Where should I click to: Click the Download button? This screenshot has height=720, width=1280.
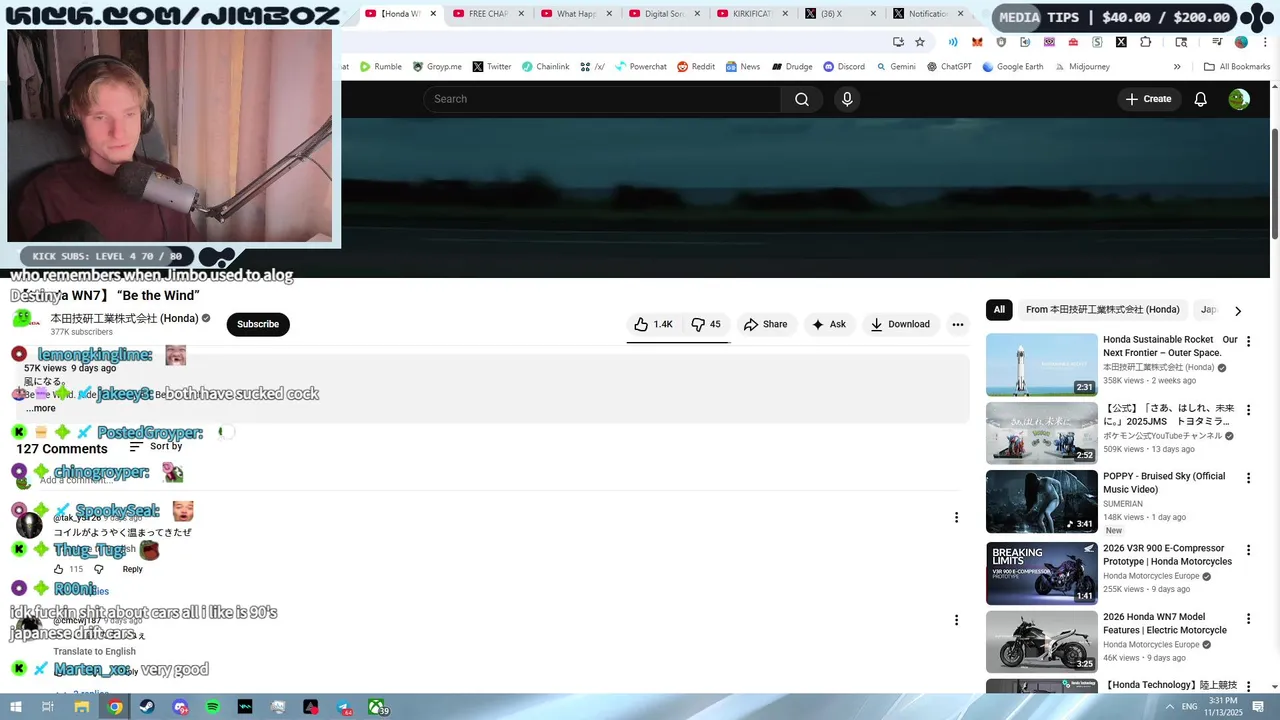point(900,324)
